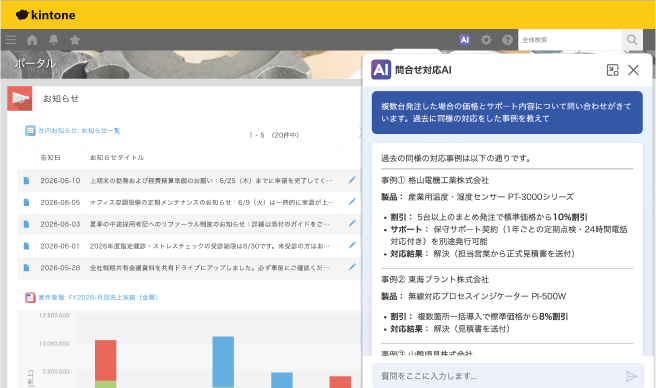Edit the 2026-06-03 record with pencil icon
This screenshot has width=656, height=388.
[x=352, y=224]
